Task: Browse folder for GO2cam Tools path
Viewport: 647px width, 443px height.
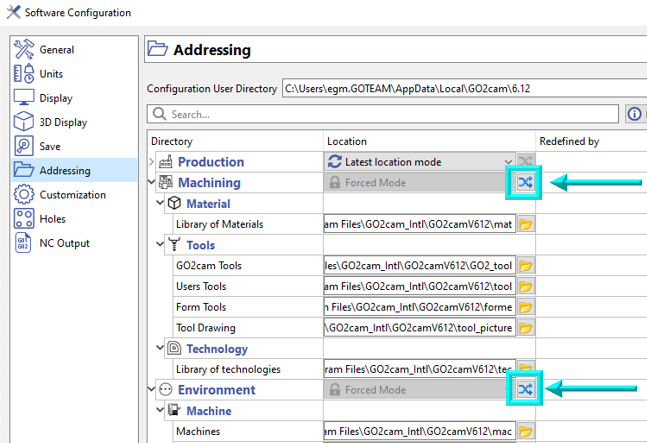Action: click(525, 266)
